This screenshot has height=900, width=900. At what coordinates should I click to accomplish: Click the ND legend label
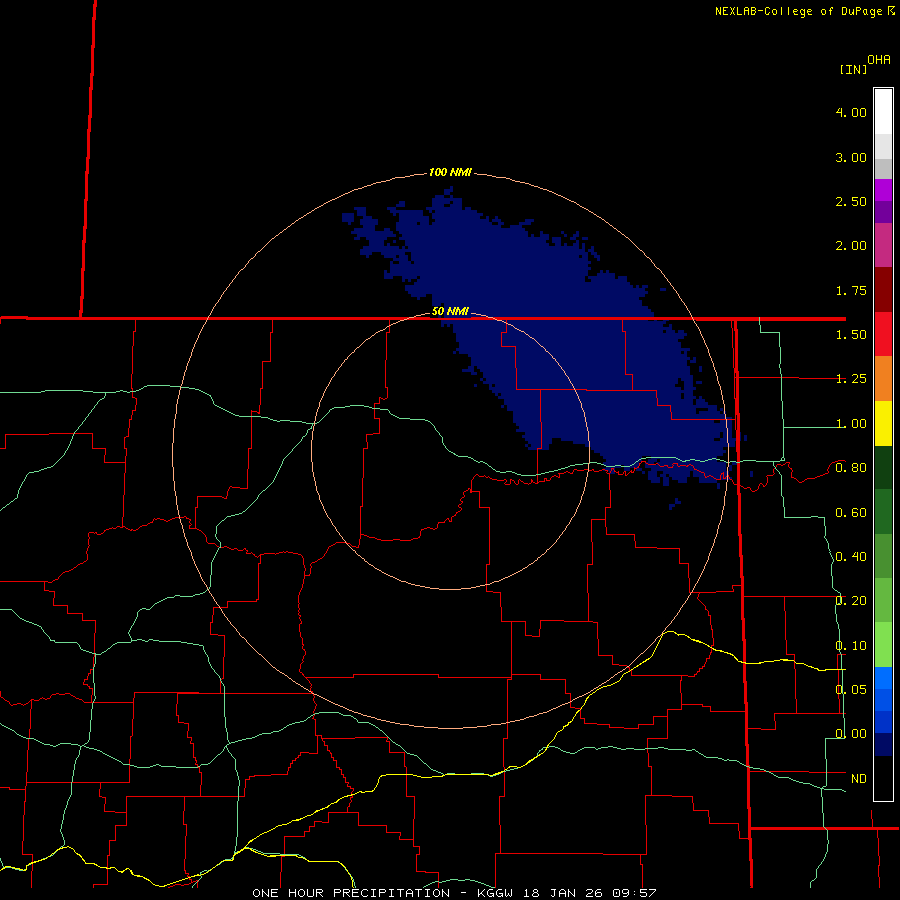(859, 779)
